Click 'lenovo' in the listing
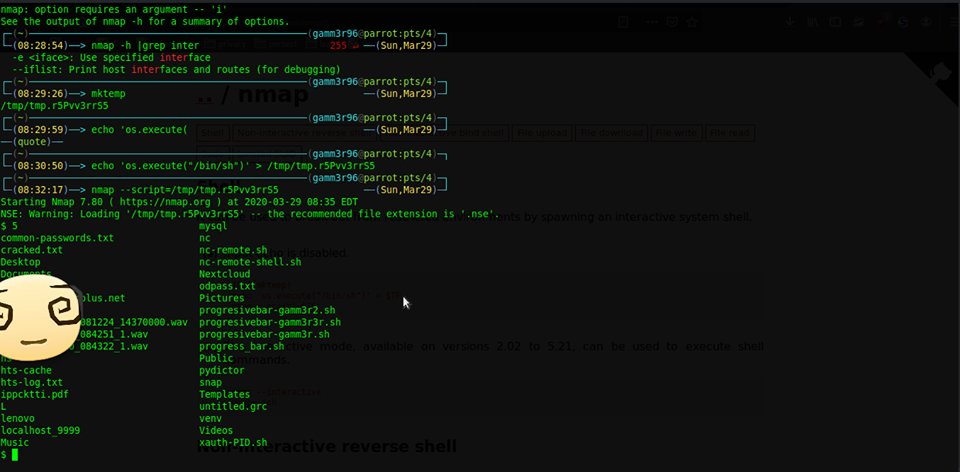960x472 pixels. click(17, 419)
